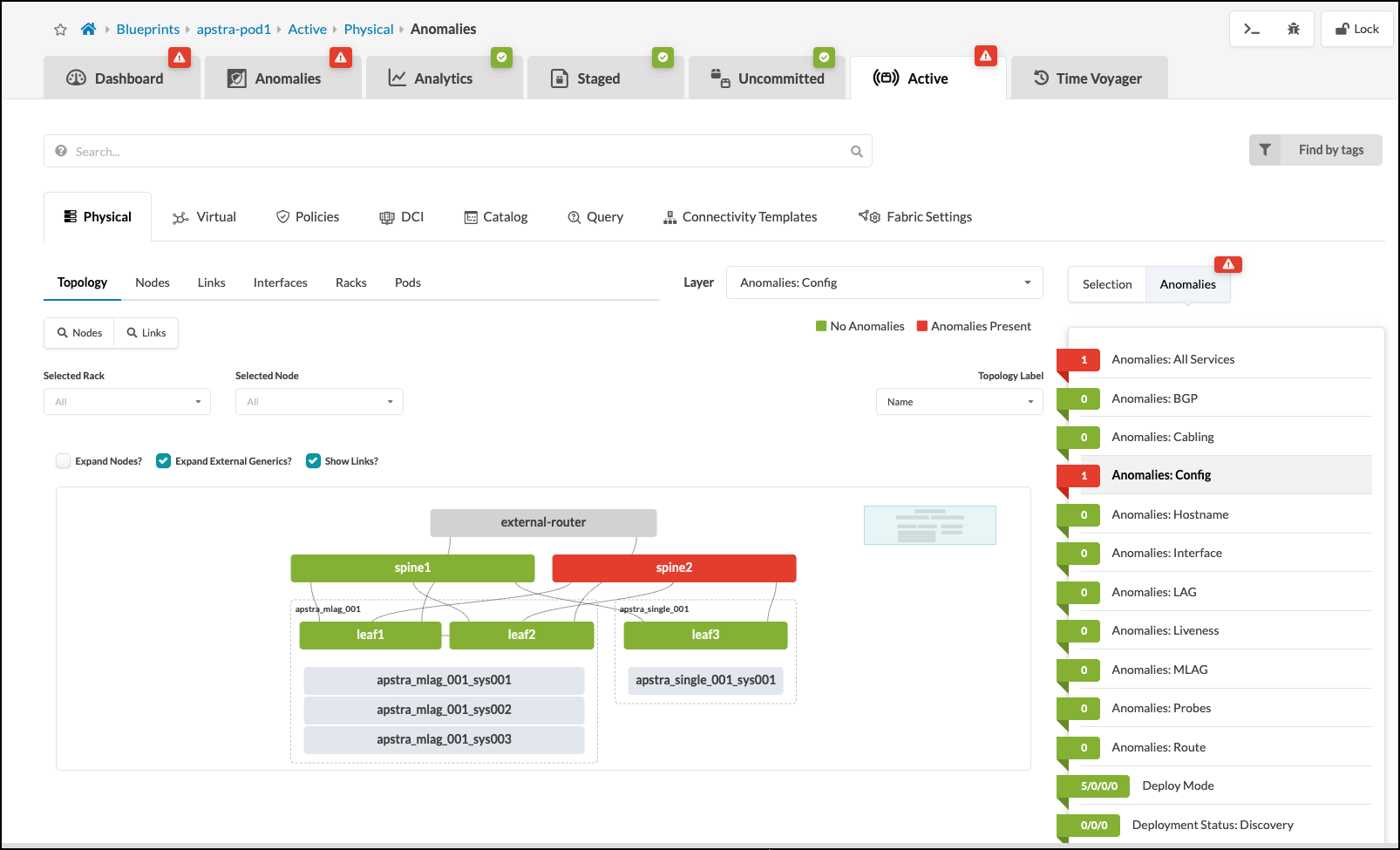Viewport: 1400px width, 850px height.
Task: Open the Layer dropdown
Action: (x=884, y=282)
